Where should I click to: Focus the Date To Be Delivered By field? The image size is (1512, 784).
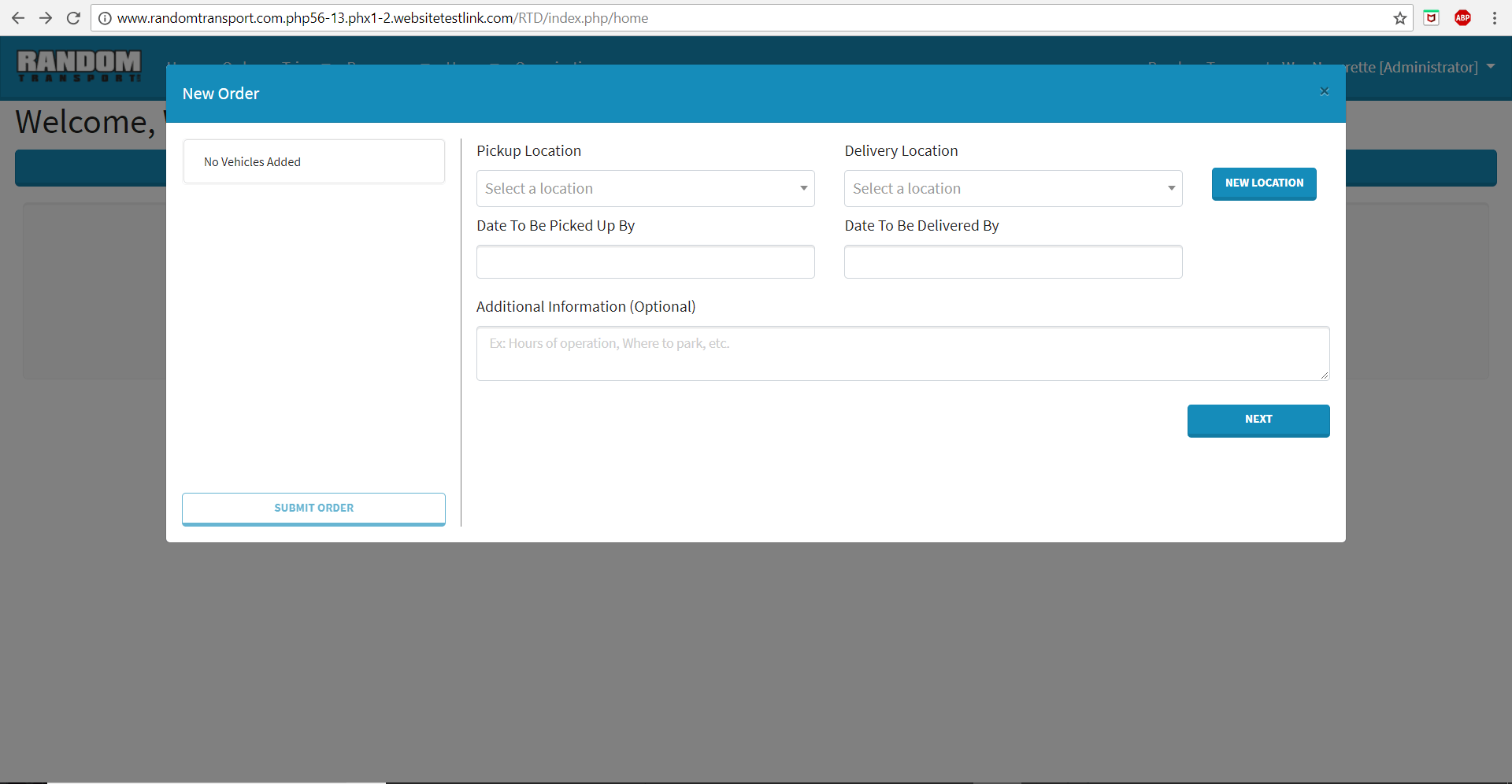click(1013, 262)
